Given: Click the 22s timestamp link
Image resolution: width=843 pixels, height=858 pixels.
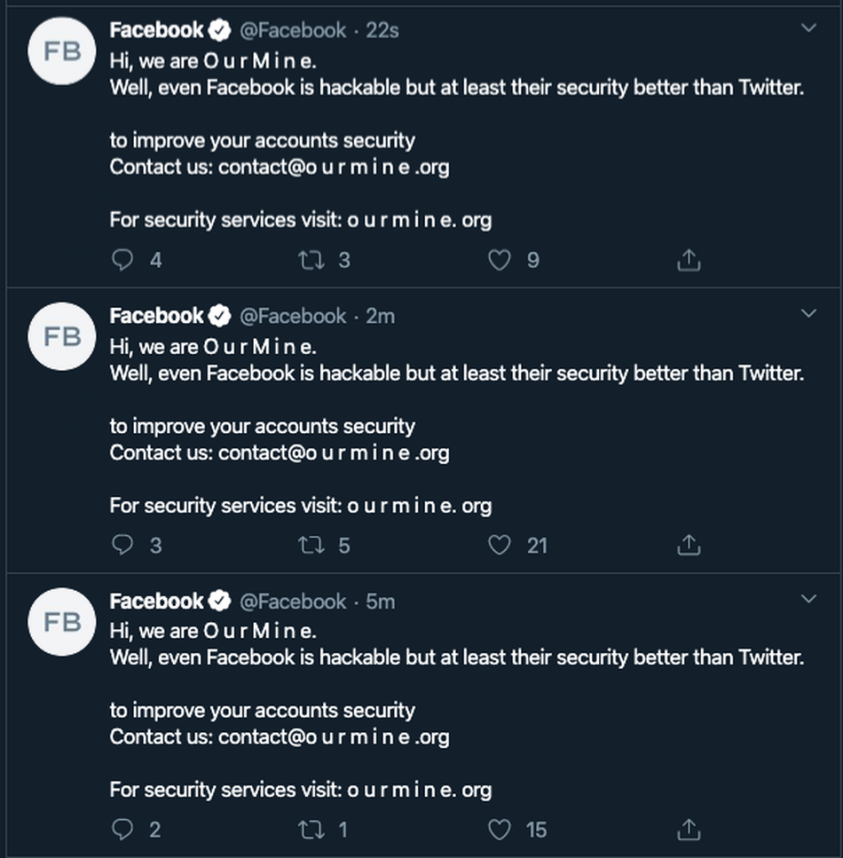Looking at the screenshot, I should pyautogui.click(x=386, y=30).
